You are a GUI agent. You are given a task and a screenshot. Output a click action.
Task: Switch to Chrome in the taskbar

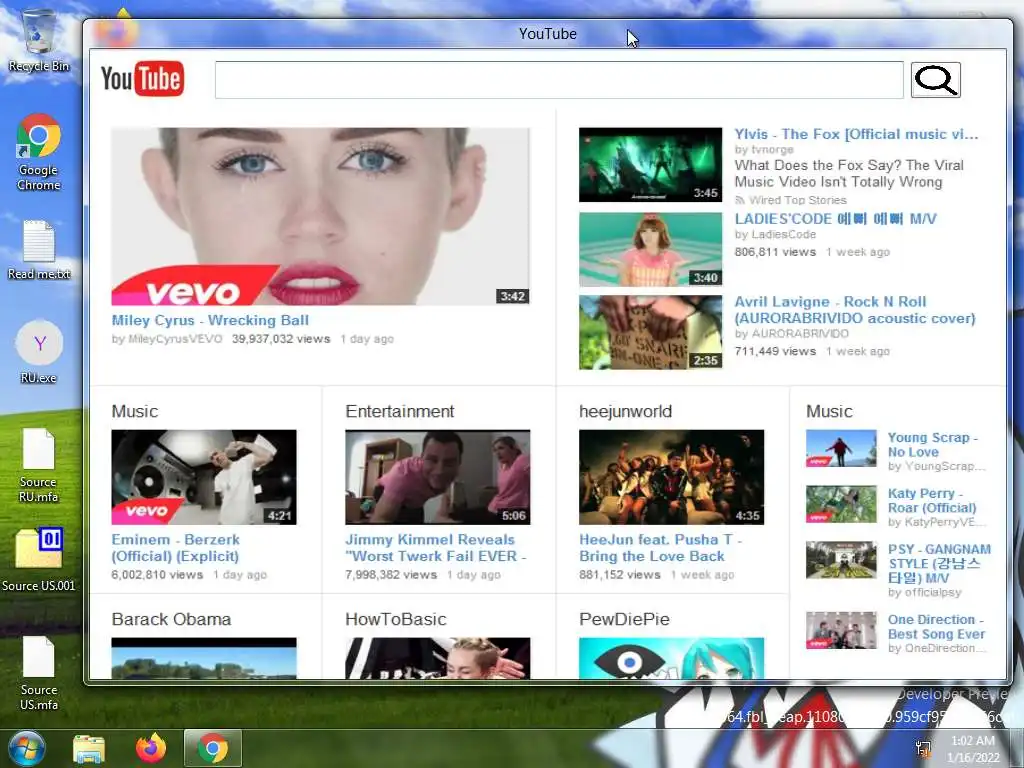tap(213, 748)
